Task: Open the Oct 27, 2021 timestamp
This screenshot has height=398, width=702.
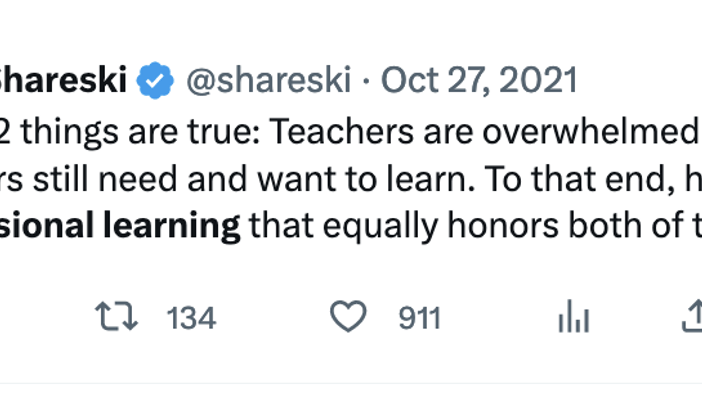Action: (479, 80)
